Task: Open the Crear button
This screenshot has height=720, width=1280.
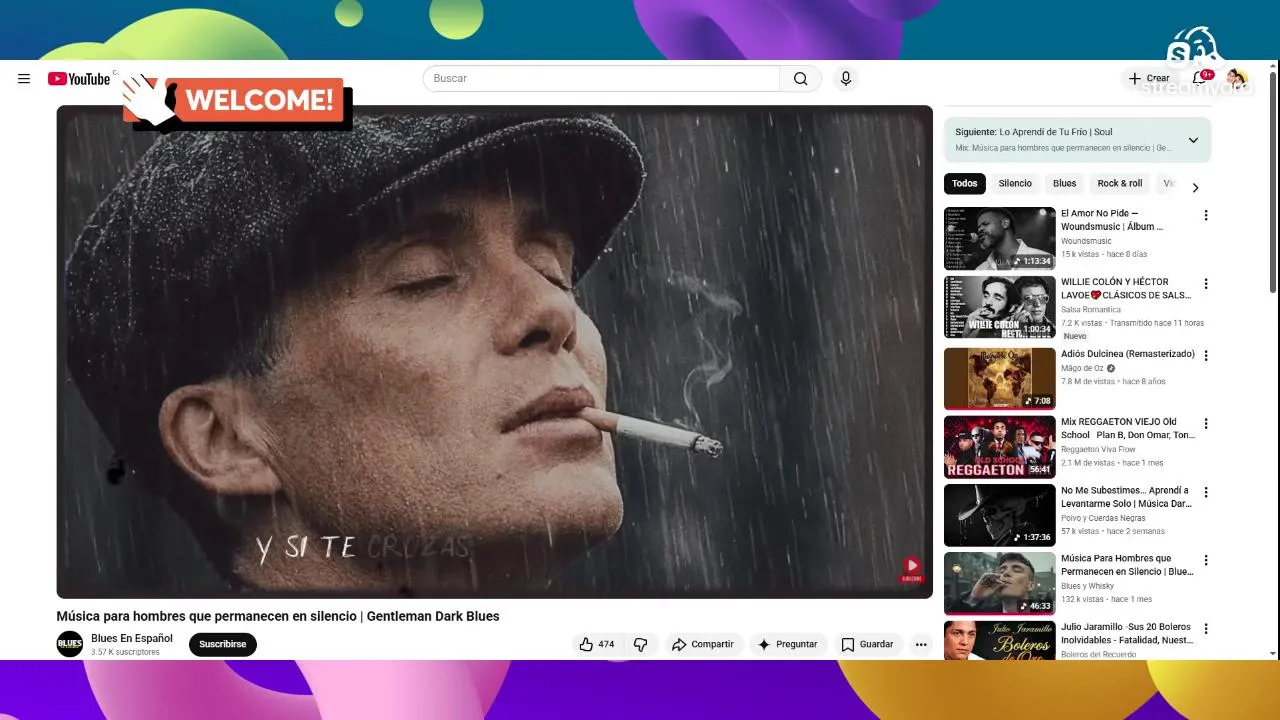Action: [x=1148, y=78]
